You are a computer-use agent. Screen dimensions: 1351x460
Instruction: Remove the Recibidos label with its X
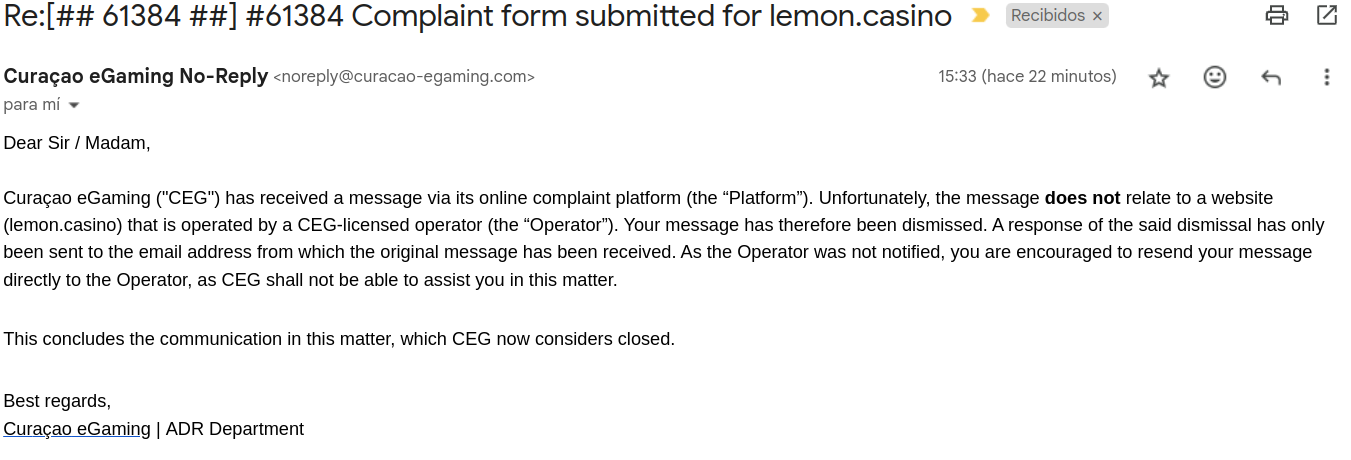coord(1097,16)
